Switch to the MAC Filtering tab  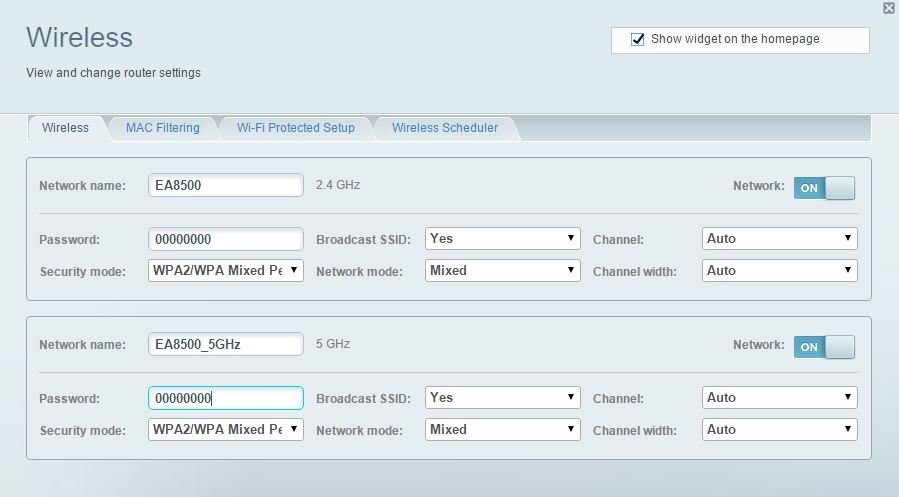(163, 128)
